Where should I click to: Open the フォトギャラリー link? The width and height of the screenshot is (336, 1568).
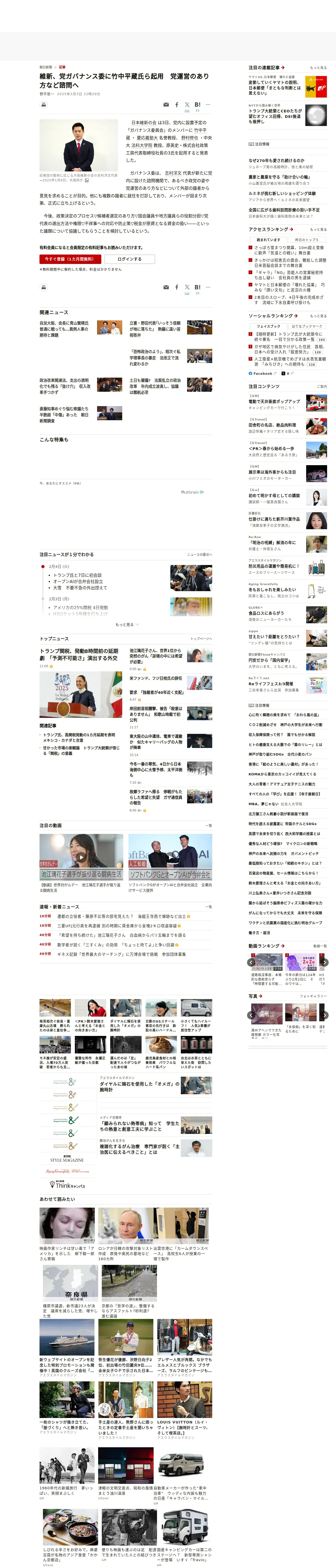(x=313, y=996)
